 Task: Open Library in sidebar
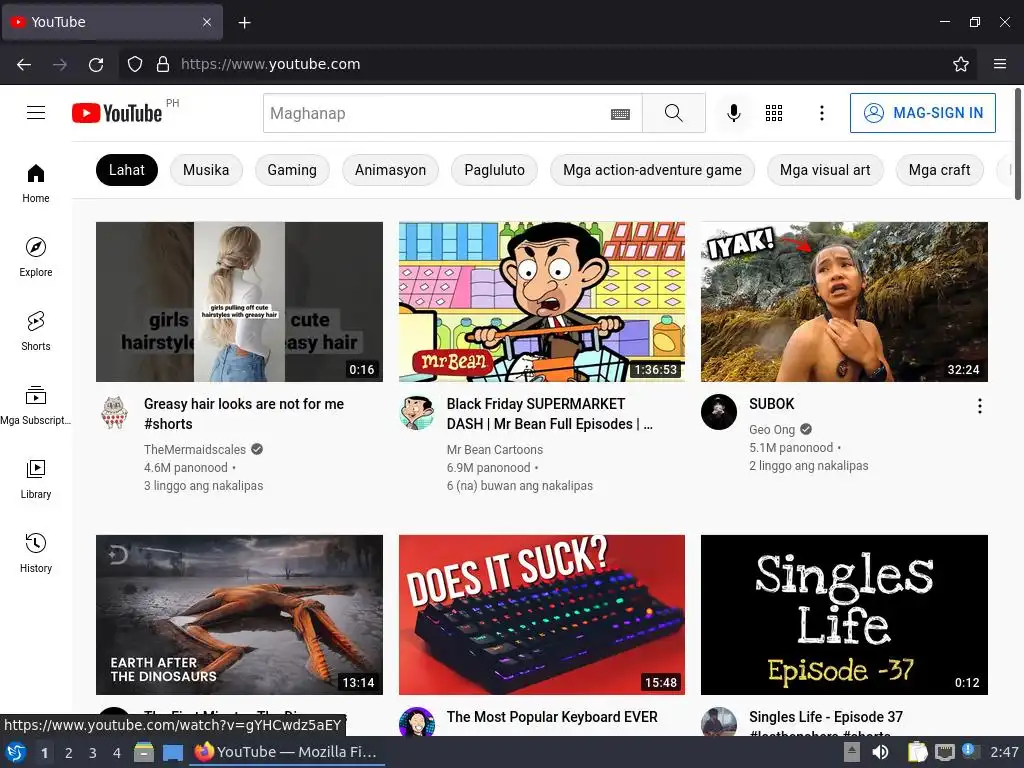pos(36,479)
